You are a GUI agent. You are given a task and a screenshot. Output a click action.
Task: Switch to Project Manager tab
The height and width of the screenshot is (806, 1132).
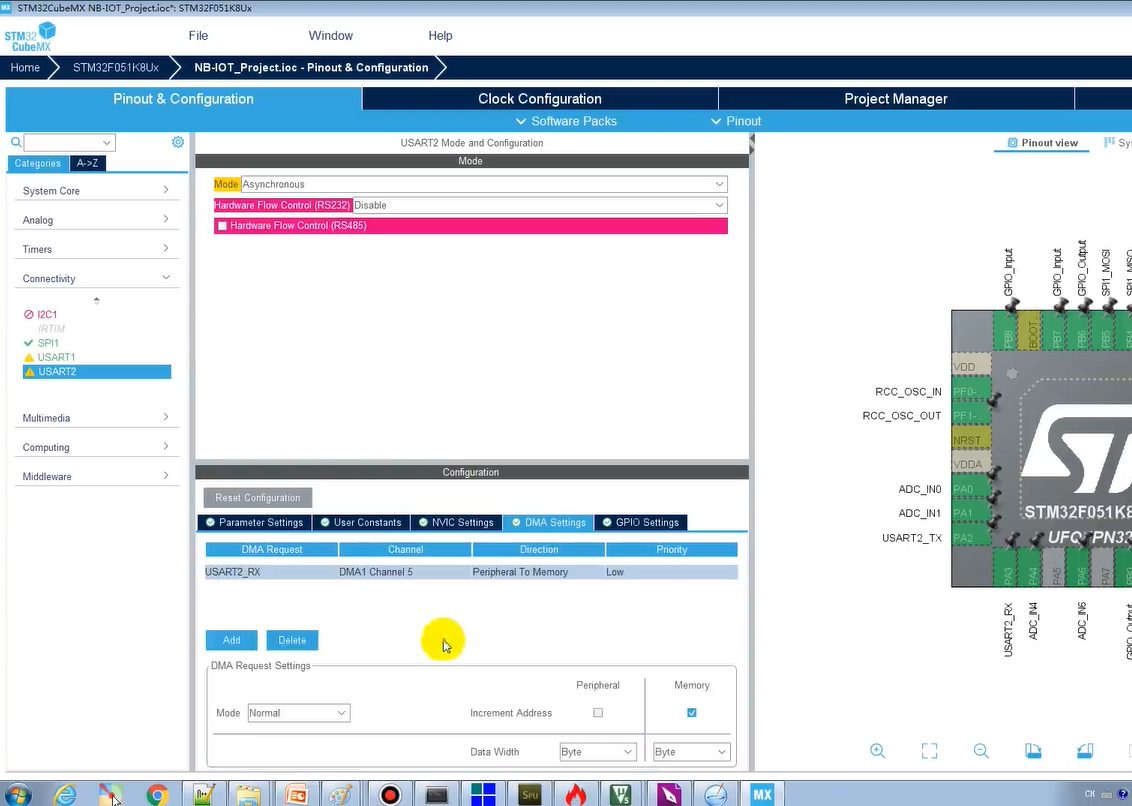896,99
